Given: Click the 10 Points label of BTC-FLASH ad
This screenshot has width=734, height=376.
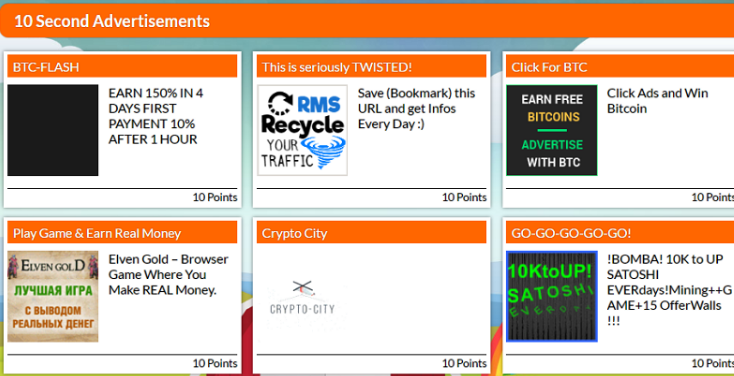Looking at the screenshot, I should point(215,197).
